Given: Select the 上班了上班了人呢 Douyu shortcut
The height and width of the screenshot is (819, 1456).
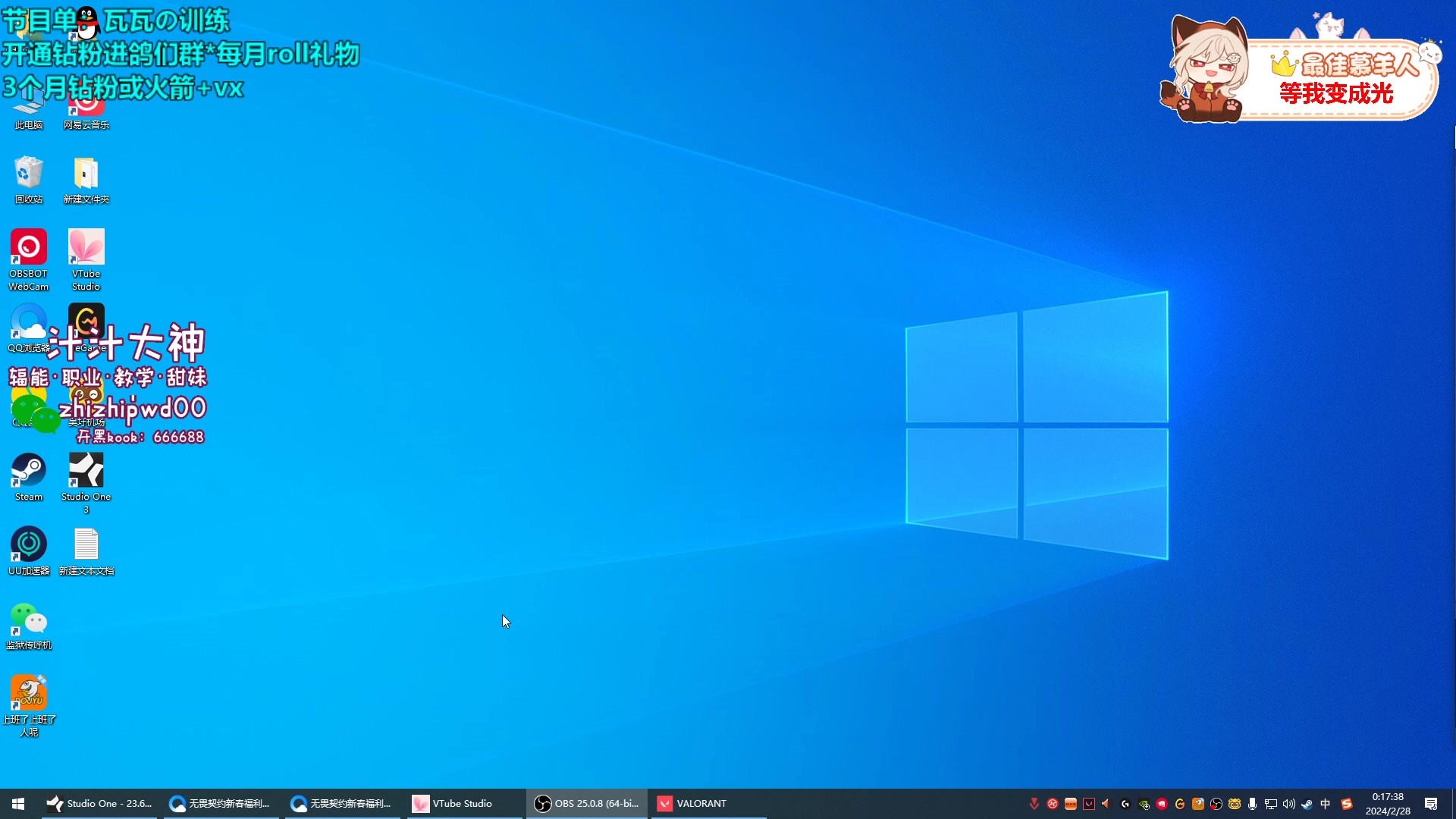Looking at the screenshot, I should tap(29, 706).
